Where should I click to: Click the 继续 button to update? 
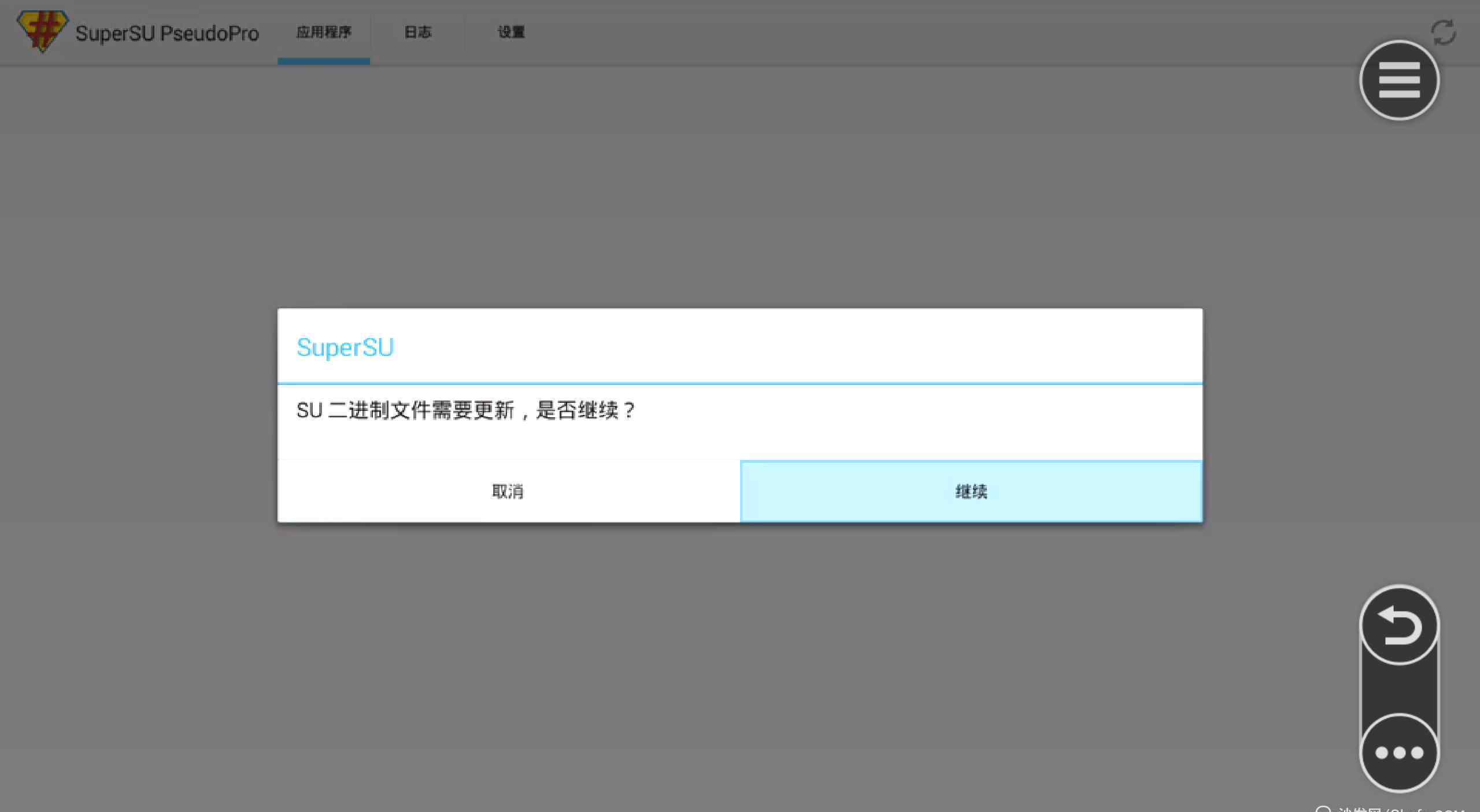click(971, 491)
